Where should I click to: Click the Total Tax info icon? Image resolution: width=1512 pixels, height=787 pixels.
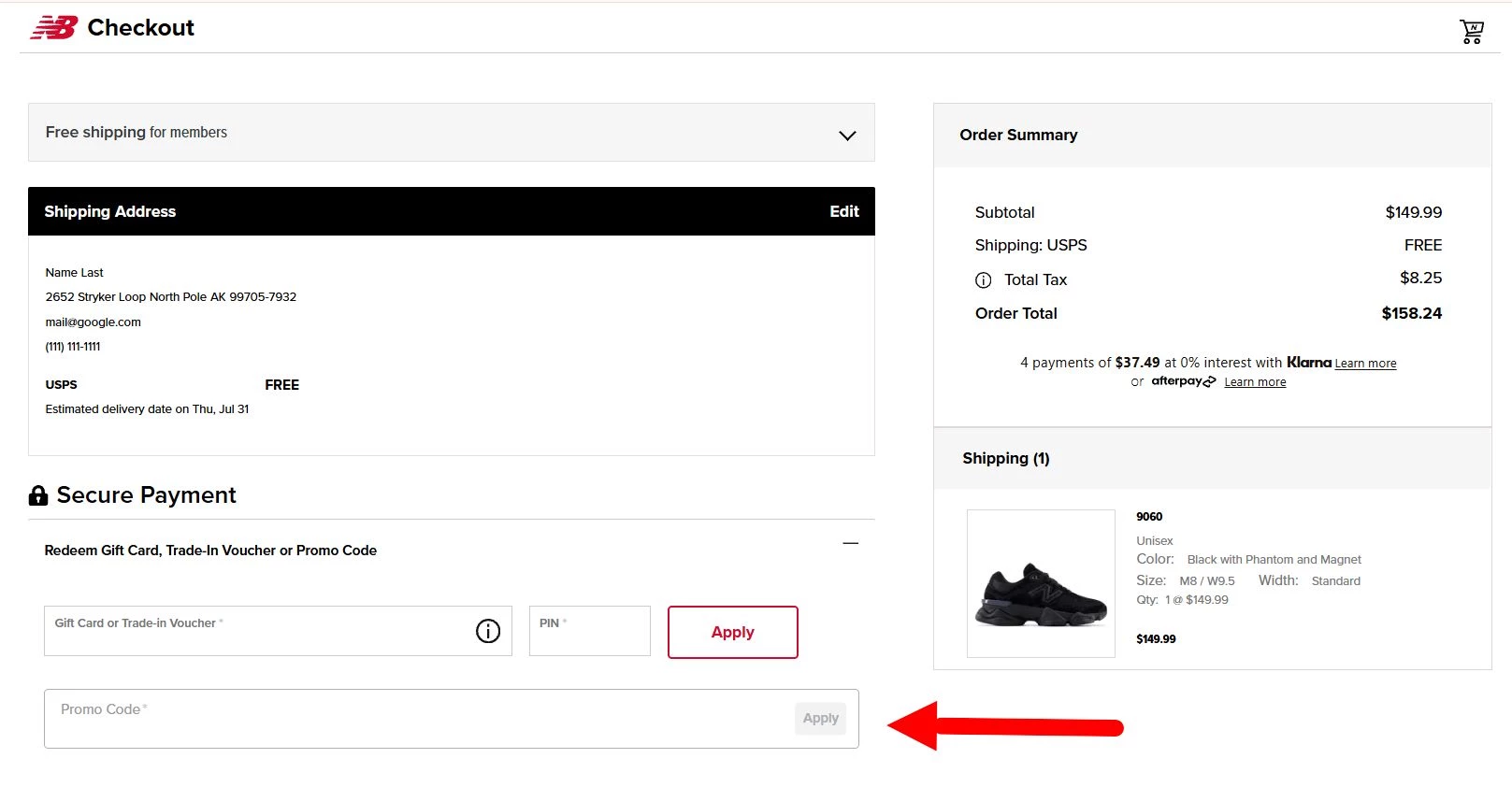983,280
